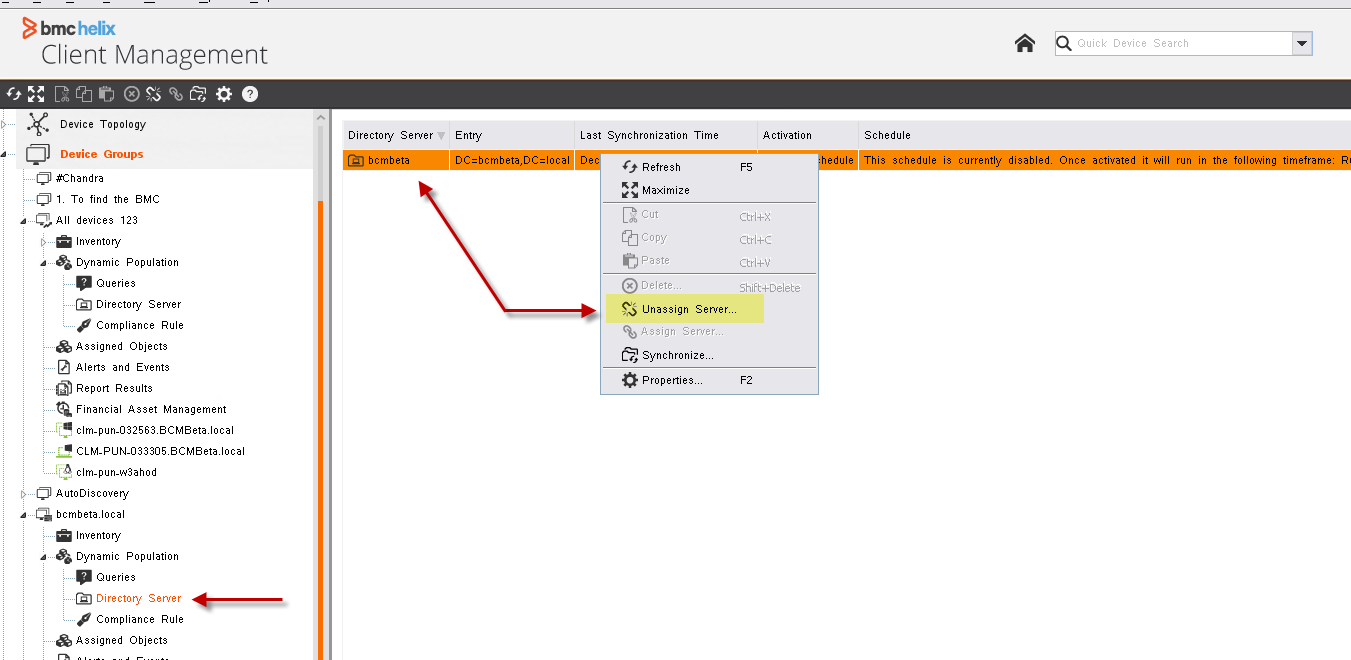
Task: Select Assigned Objects under All devices 123
Action: (x=122, y=346)
